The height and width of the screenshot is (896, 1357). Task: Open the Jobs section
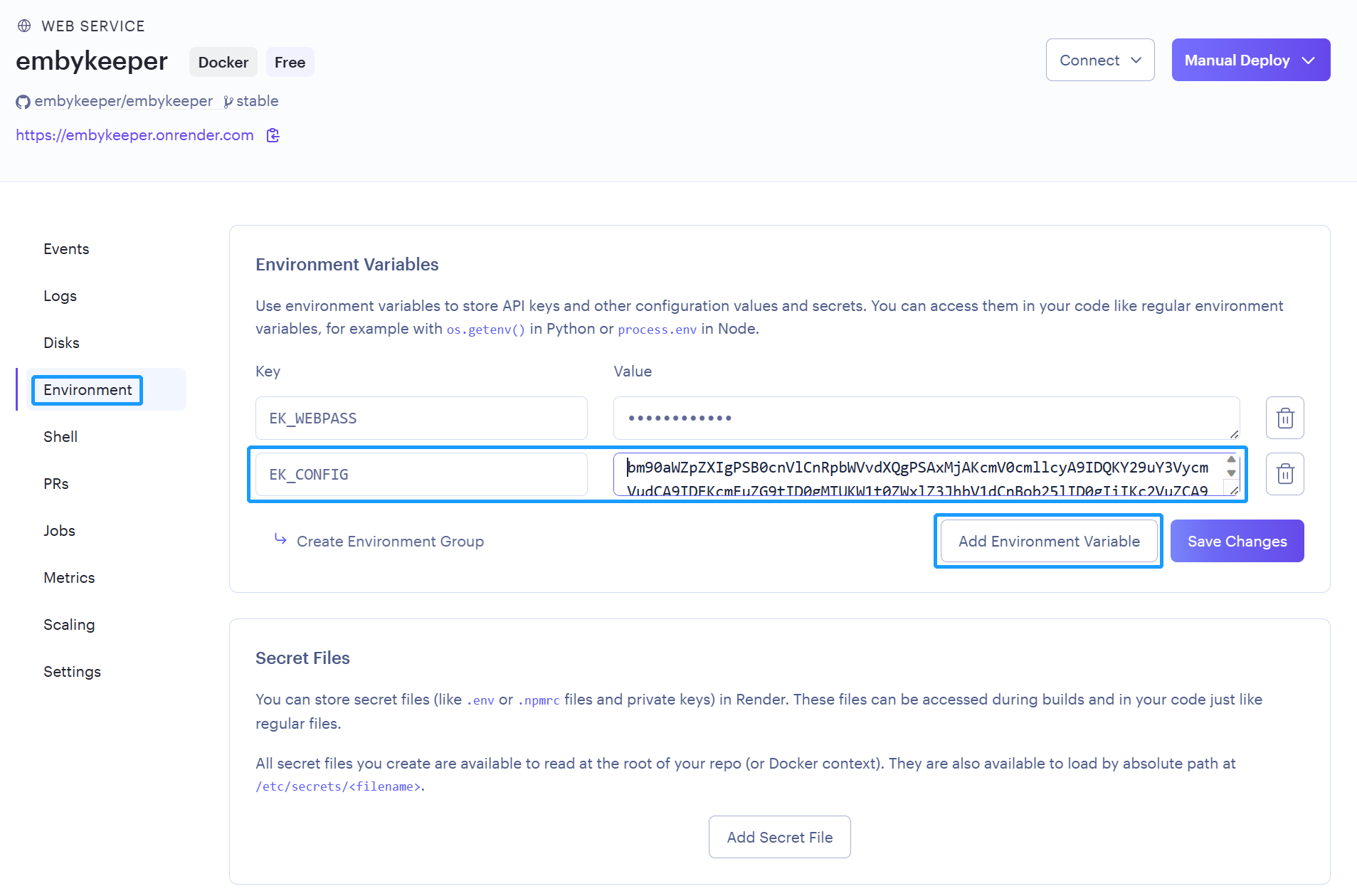pos(59,531)
